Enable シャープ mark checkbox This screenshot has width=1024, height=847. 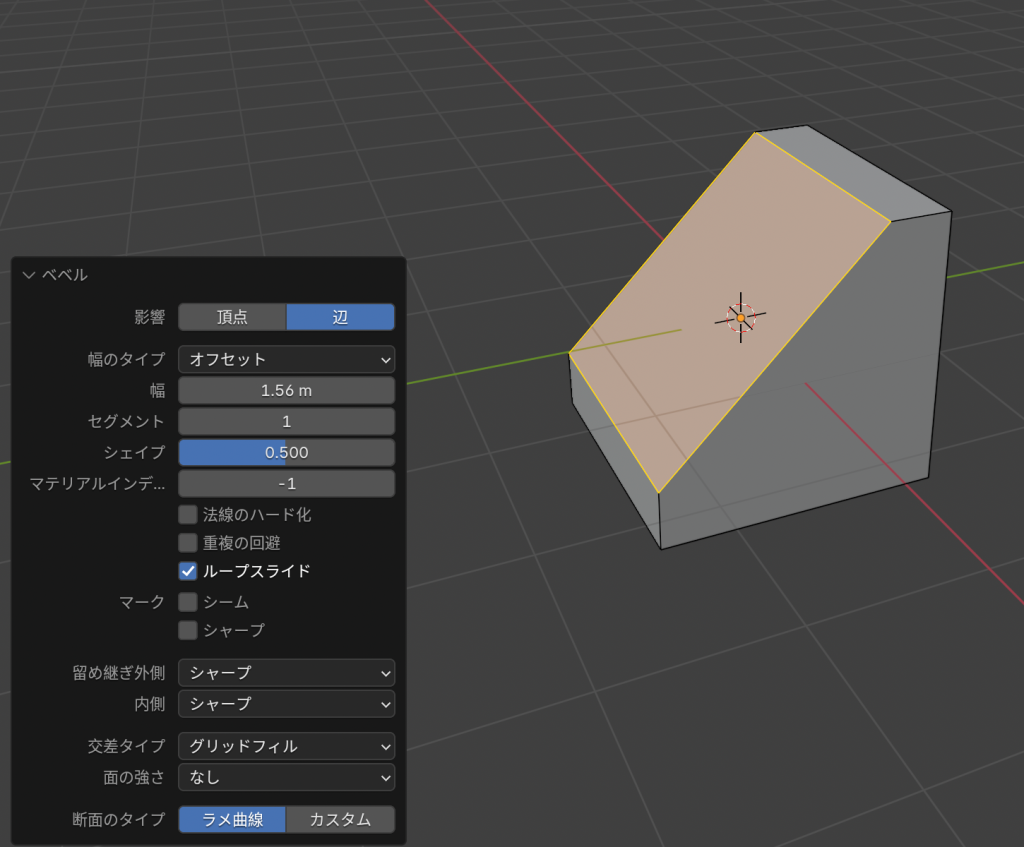[188, 630]
